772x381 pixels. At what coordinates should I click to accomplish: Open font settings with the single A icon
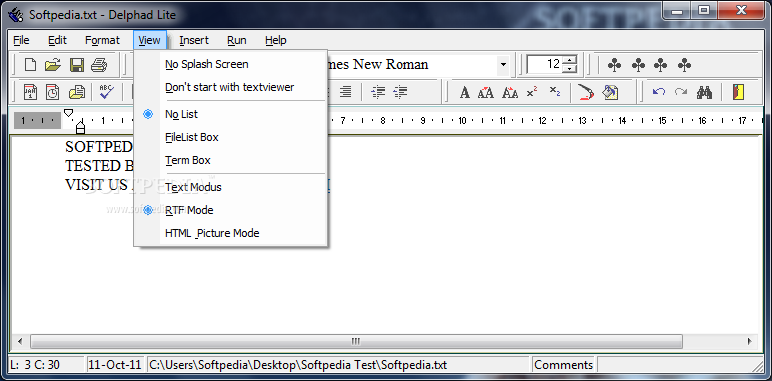[464, 92]
